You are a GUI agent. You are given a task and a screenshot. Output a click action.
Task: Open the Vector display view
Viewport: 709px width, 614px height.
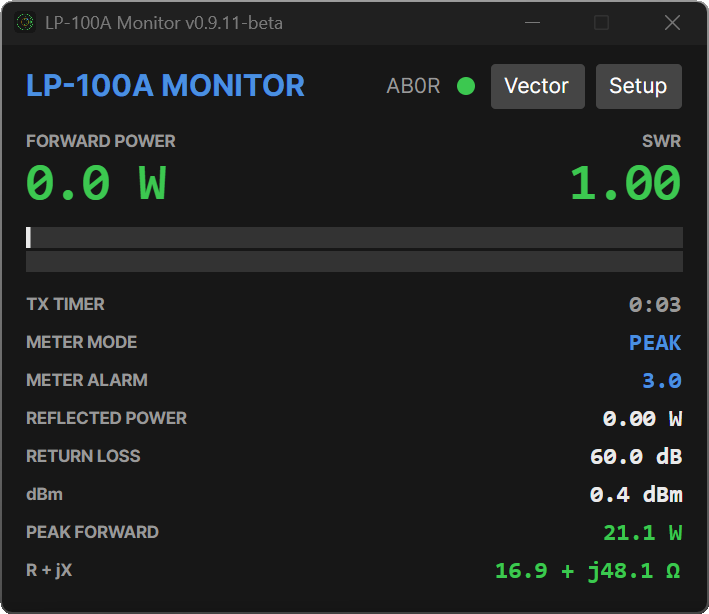pyautogui.click(x=538, y=86)
